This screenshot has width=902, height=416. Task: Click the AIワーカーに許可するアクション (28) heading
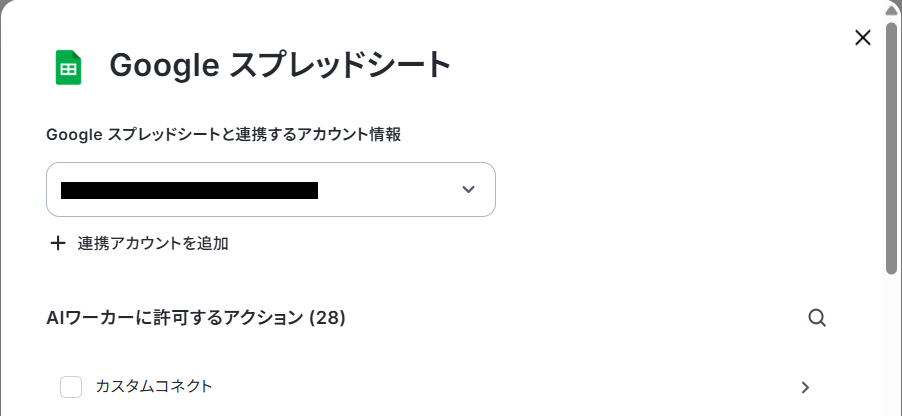coord(196,318)
